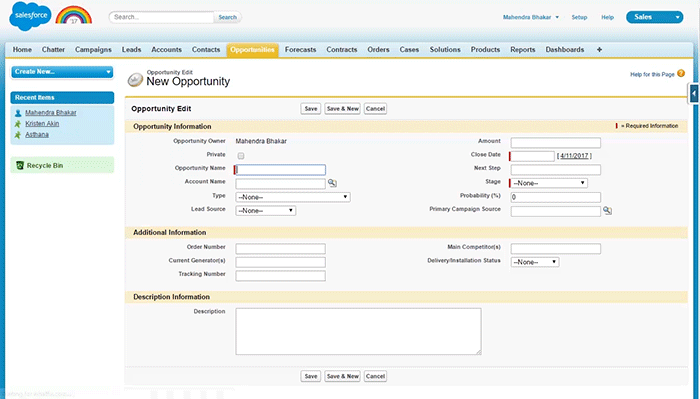The width and height of the screenshot is (700, 399).
Task: Click the top Cancel button
Action: (375, 108)
